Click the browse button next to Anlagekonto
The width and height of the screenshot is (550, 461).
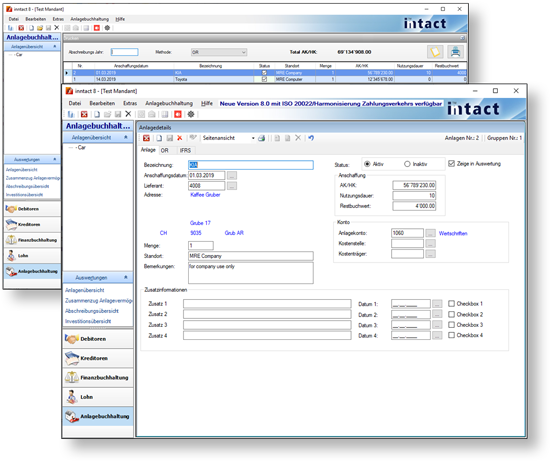pyautogui.click(x=430, y=233)
